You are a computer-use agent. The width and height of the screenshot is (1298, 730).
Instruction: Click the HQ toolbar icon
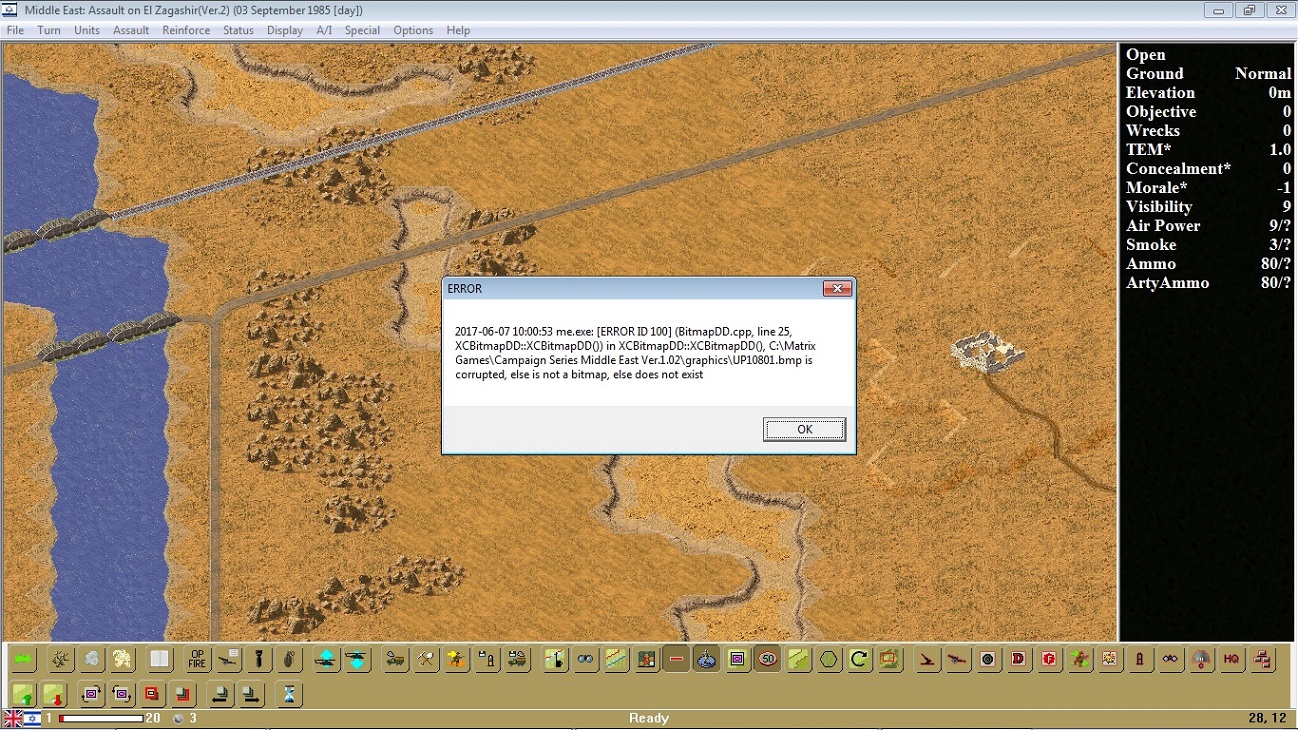pyautogui.click(x=1231, y=660)
